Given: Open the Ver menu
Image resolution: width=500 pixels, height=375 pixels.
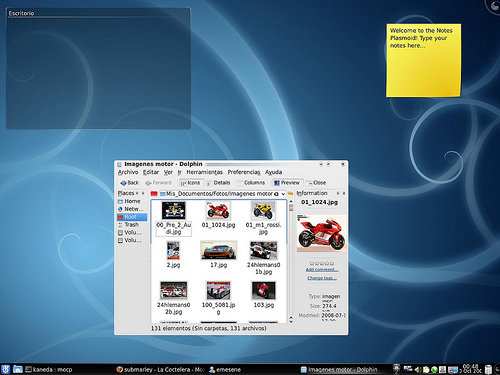Looking at the screenshot, I should (x=168, y=172).
